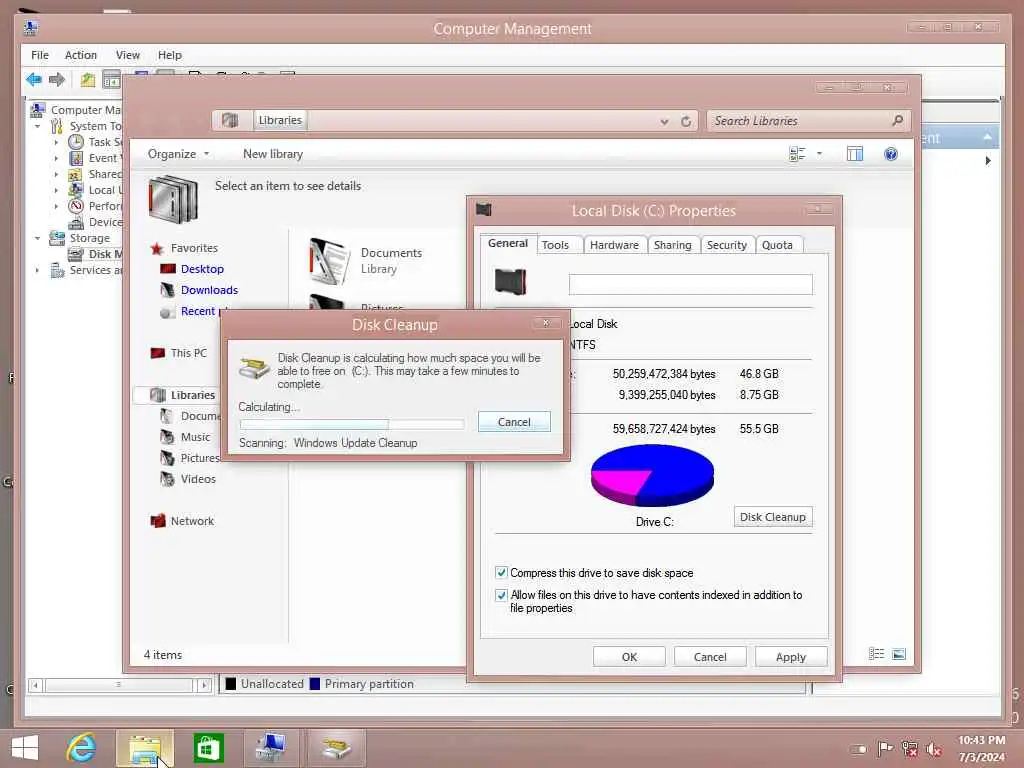The height and width of the screenshot is (768, 1024).
Task: Click New library in Explorer toolbar
Action: click(273, 154)
